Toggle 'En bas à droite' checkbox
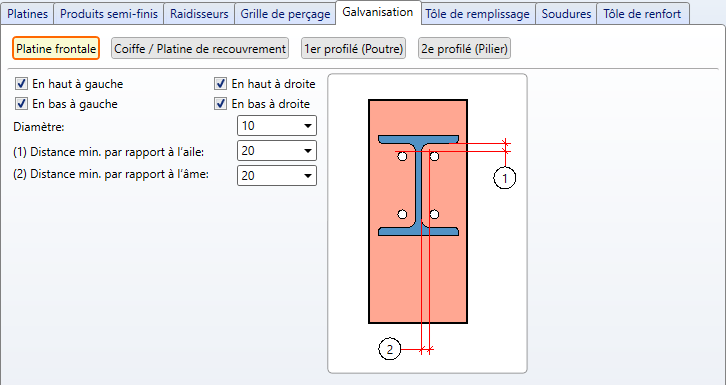Image resolution: width=726 pixels, height=385 pixels. tap(220, 104)
